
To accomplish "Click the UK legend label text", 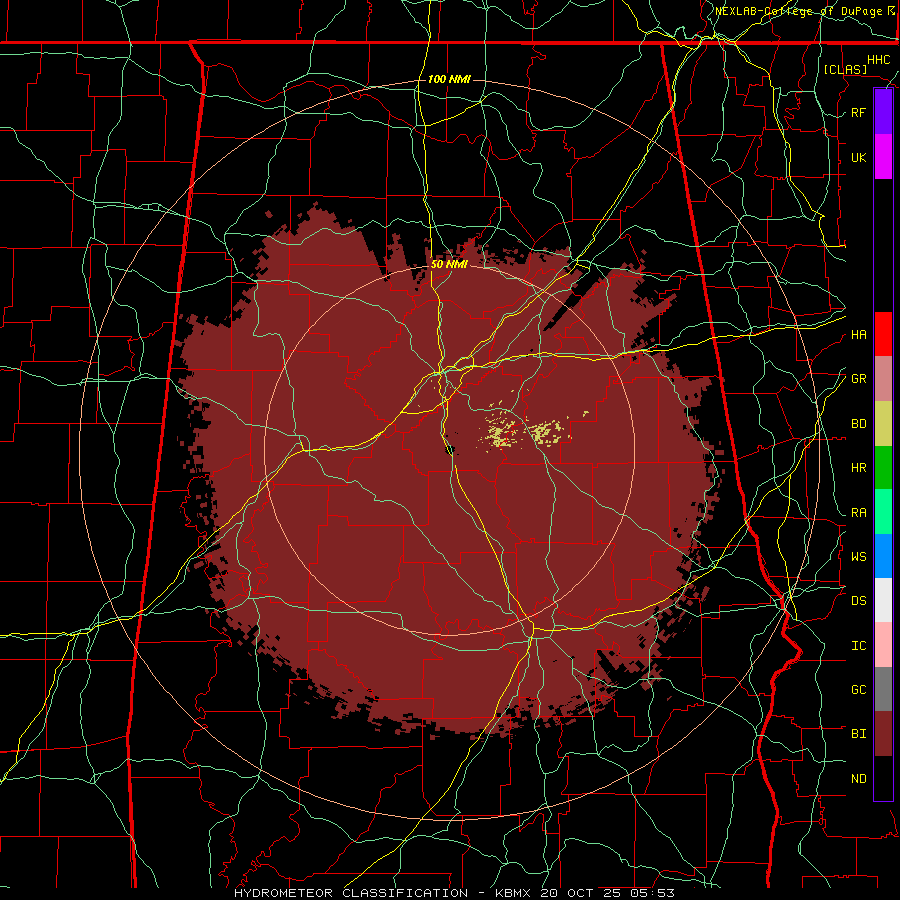I will coord(858,157).
